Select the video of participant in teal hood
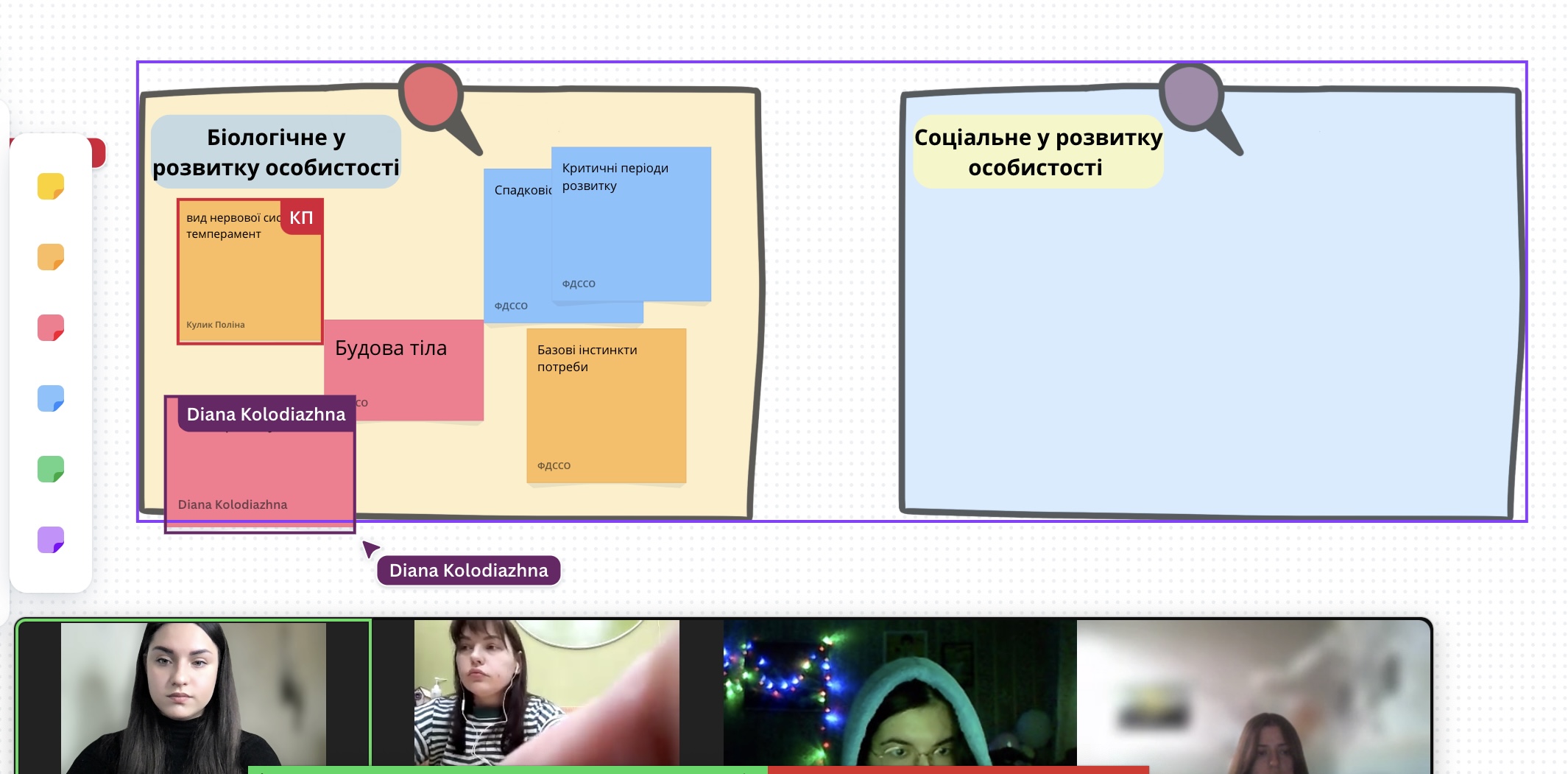1568x774 pixels. point(900,696)
